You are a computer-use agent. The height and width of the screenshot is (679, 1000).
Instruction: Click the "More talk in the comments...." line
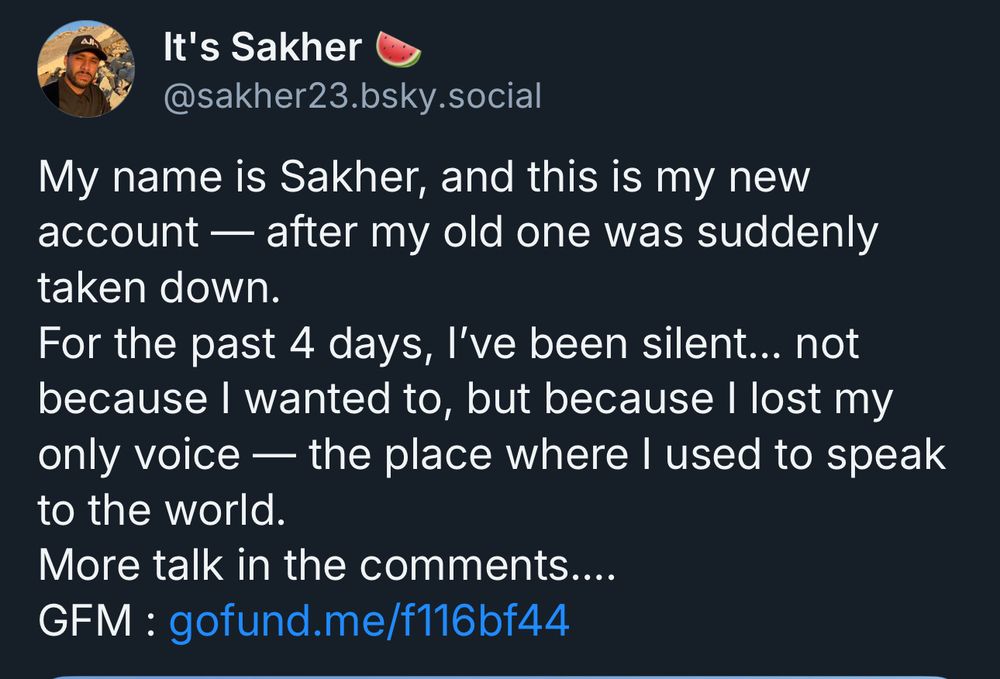pyautogui.click(x=327, y=566)
